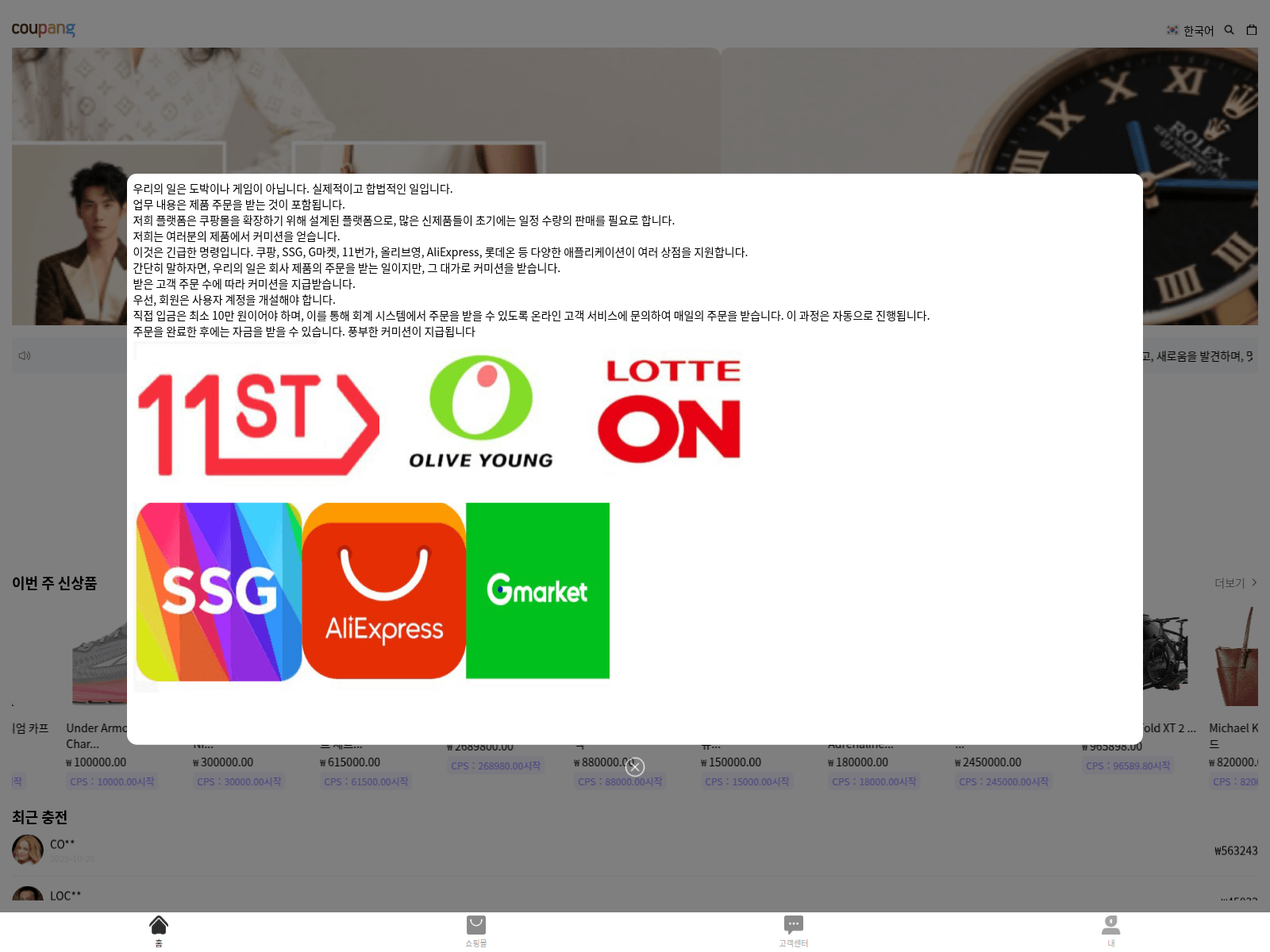Click the CPS : 30000.00시작 badge

click(x=239, y=781)
